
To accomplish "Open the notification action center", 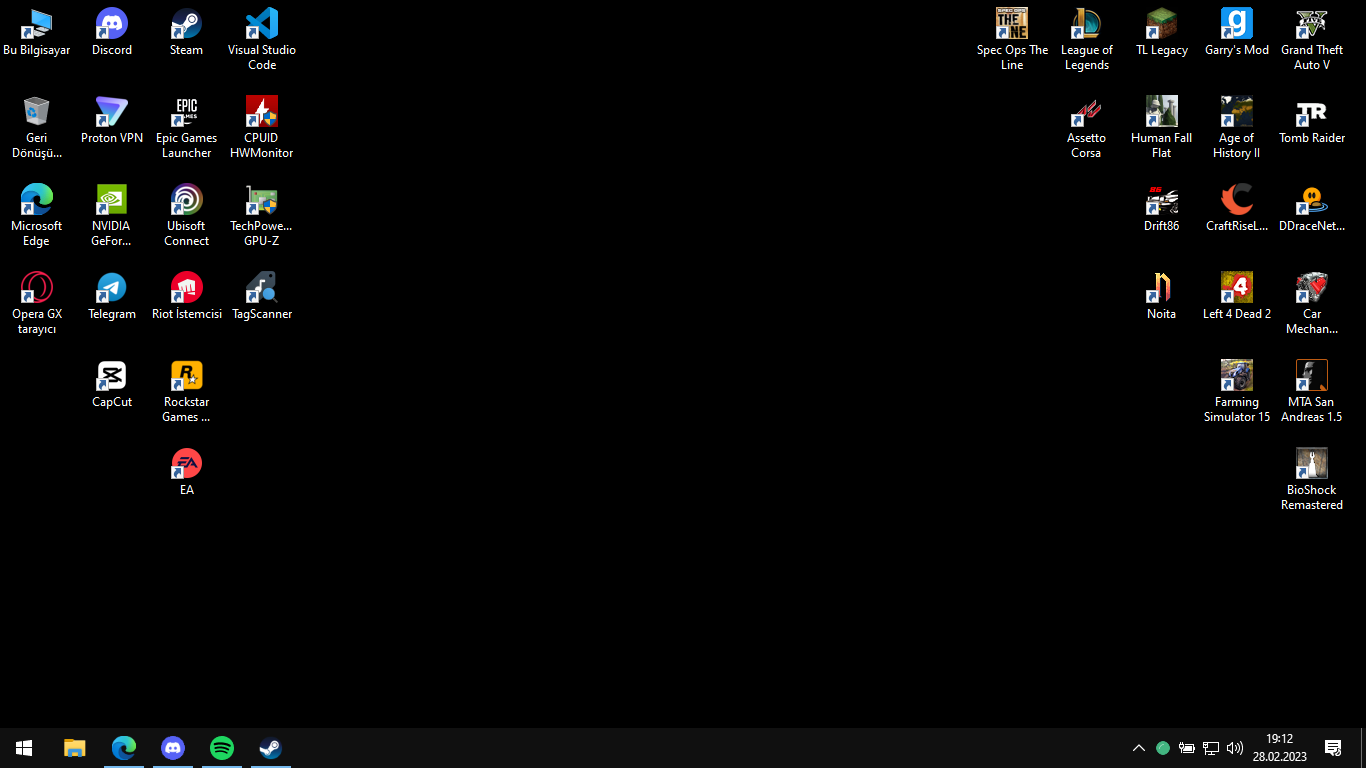I will coord(1333,748).
